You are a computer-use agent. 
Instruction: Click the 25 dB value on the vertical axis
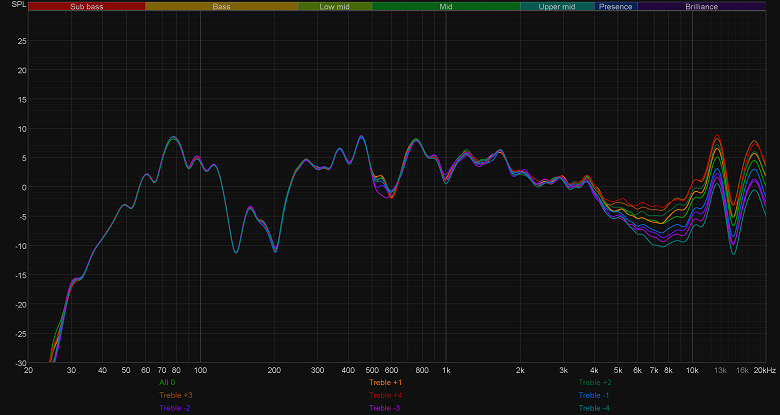pyautogui.click(x=21, y=41)
